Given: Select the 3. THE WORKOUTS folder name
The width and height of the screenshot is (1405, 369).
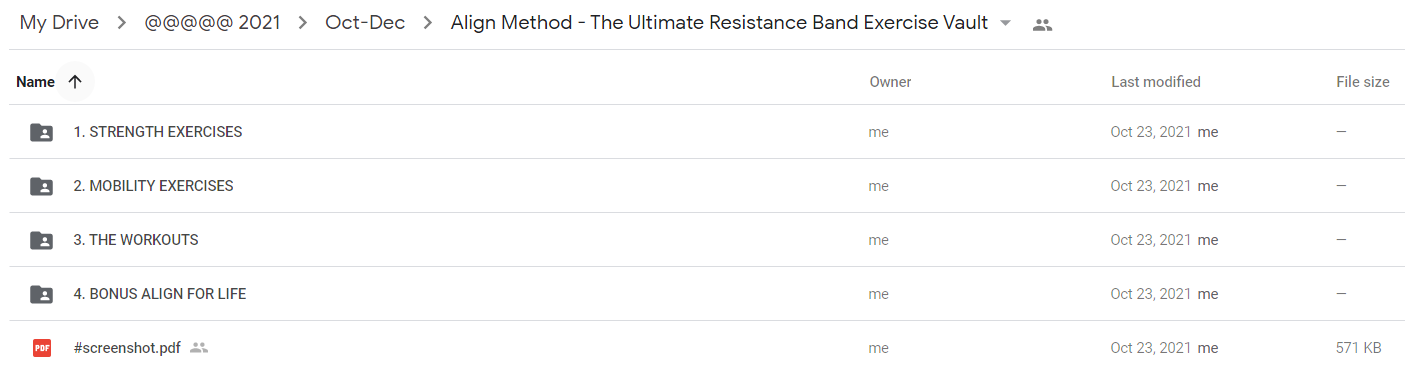Looking at the screenshot, I should pyautogui.click(x=136, y=240).
